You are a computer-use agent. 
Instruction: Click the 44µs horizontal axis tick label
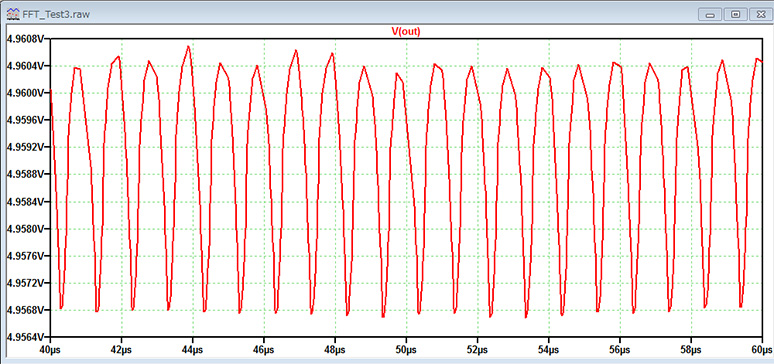click(193, 350)
